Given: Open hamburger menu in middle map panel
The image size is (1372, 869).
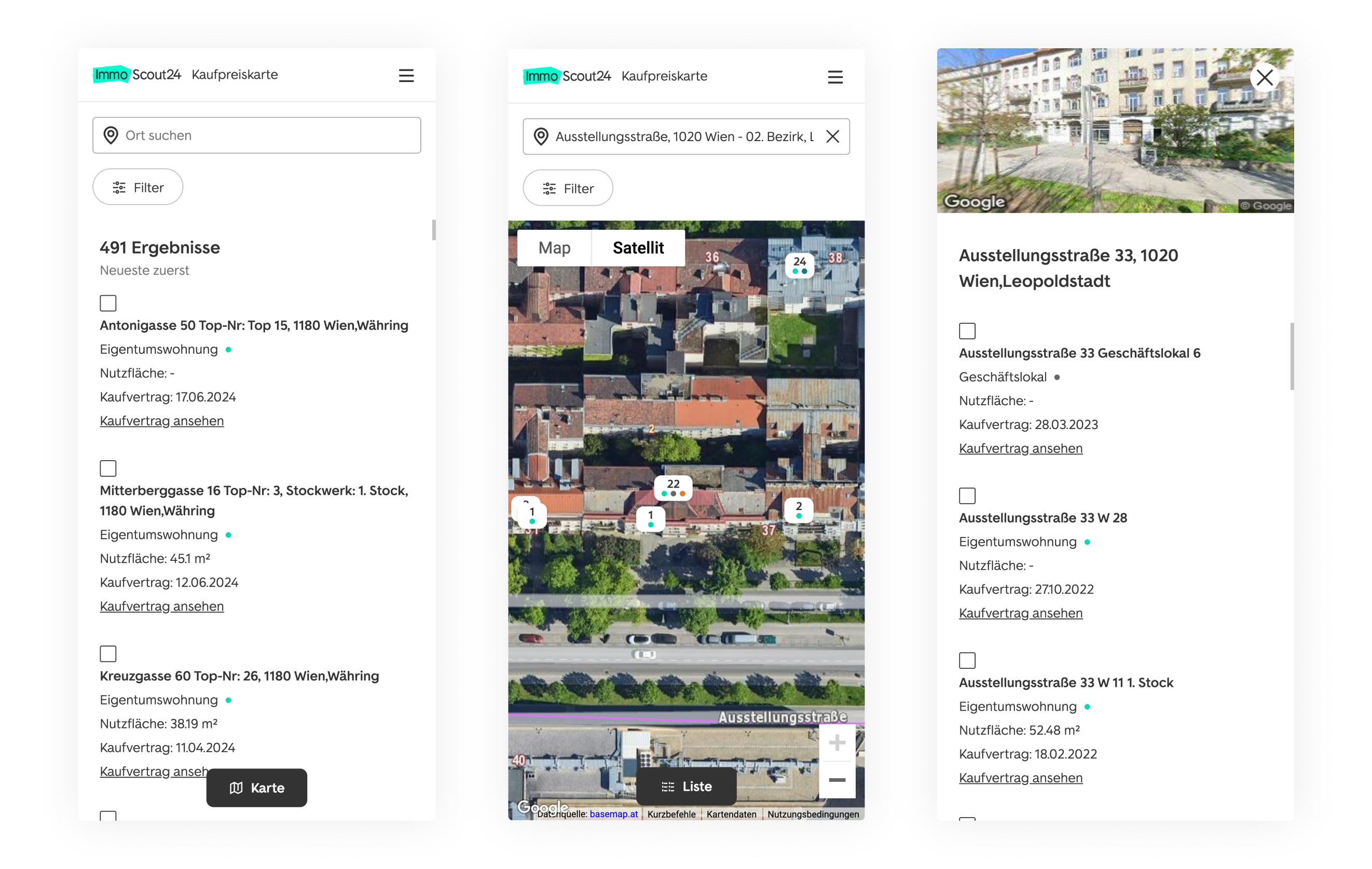Looking at the screenshot, I should tap(835, 77).
